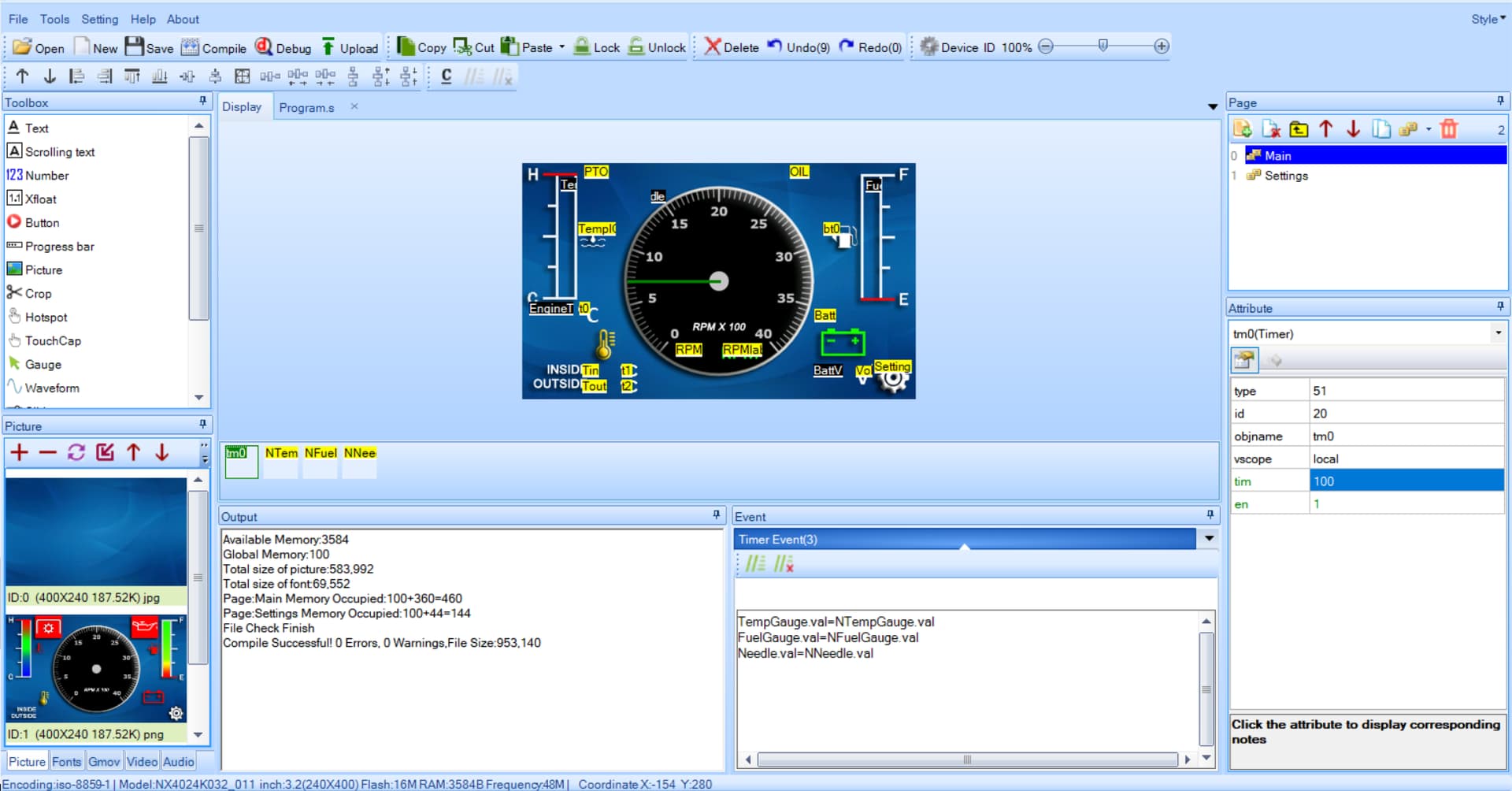Start Debug mode

click(283, 47)
